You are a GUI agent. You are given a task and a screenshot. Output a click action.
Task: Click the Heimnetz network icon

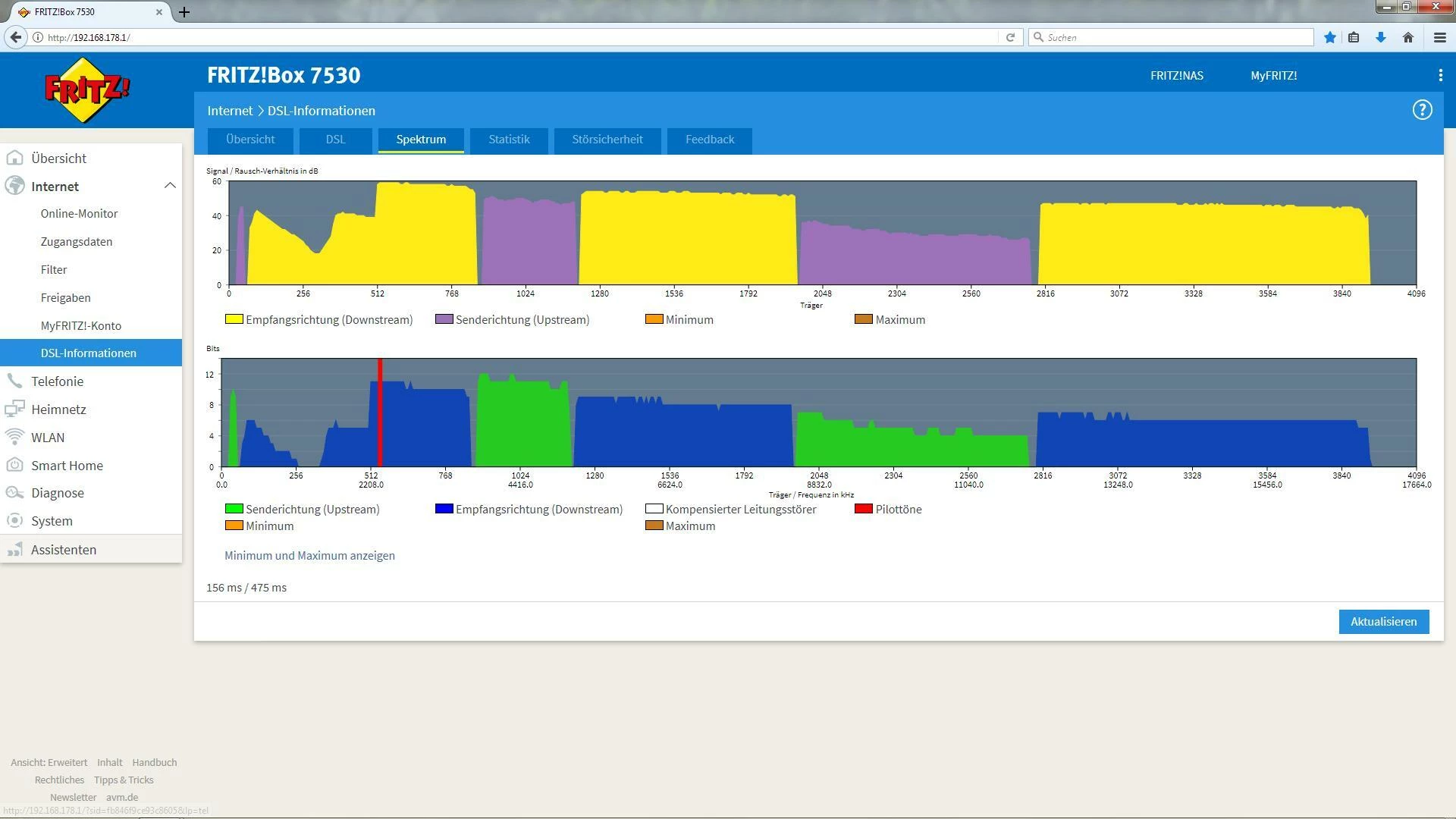click(x=14, y=409)
